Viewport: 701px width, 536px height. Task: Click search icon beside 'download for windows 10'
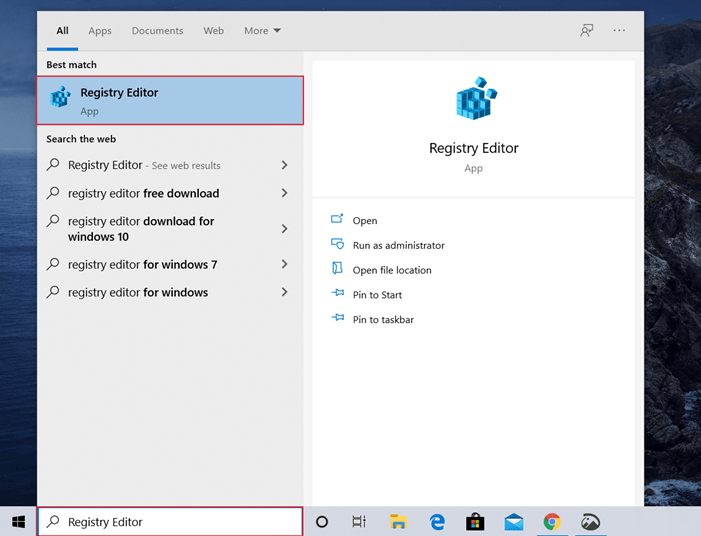click(x=53, y=220)
